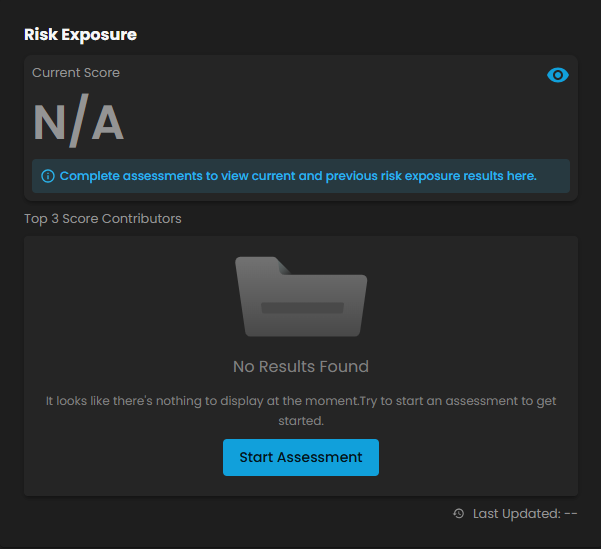Click the No Results Found heading
Viewport: 601px width, 549px height.
[x=301, y=367]
